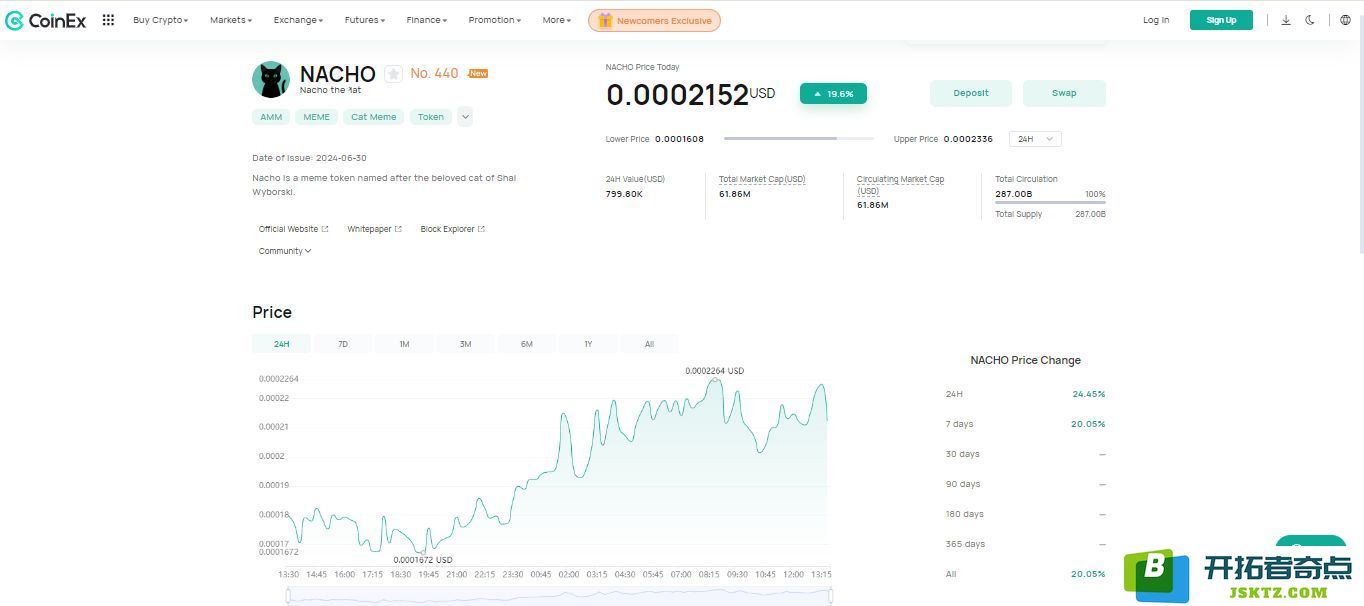Click the gift icon in Newcomers Exclusive
Screen dimensions: 1364x606
click(x=605, y=20)
